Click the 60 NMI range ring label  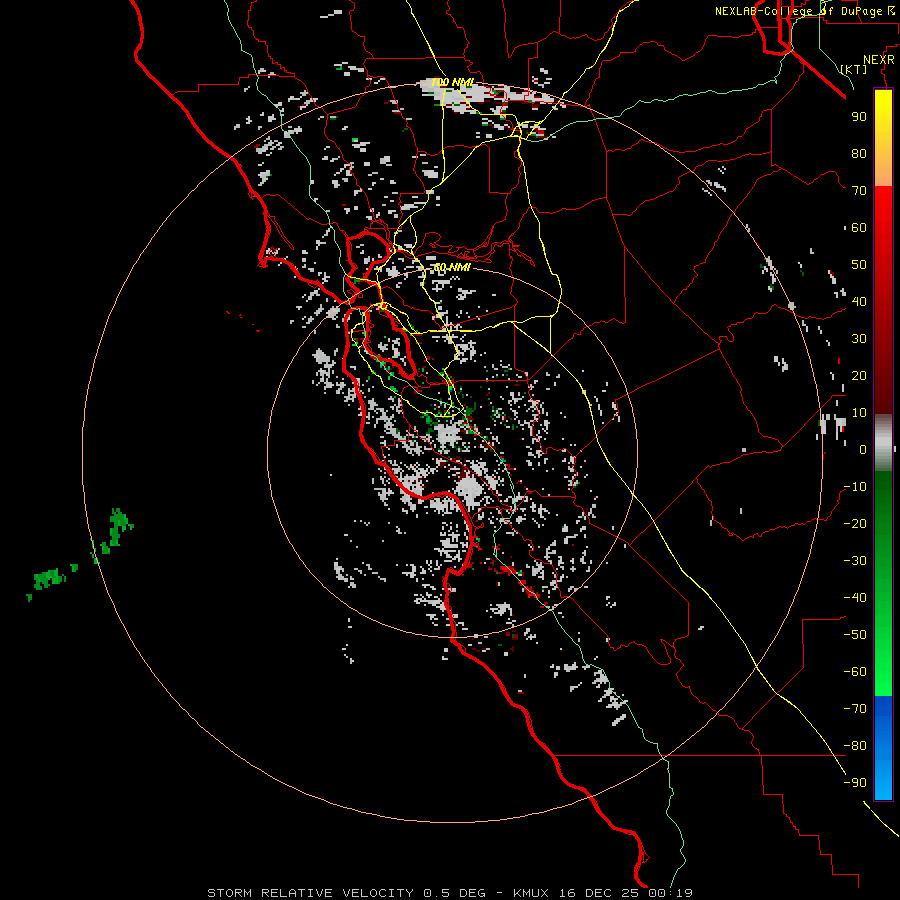click(452, 267)
